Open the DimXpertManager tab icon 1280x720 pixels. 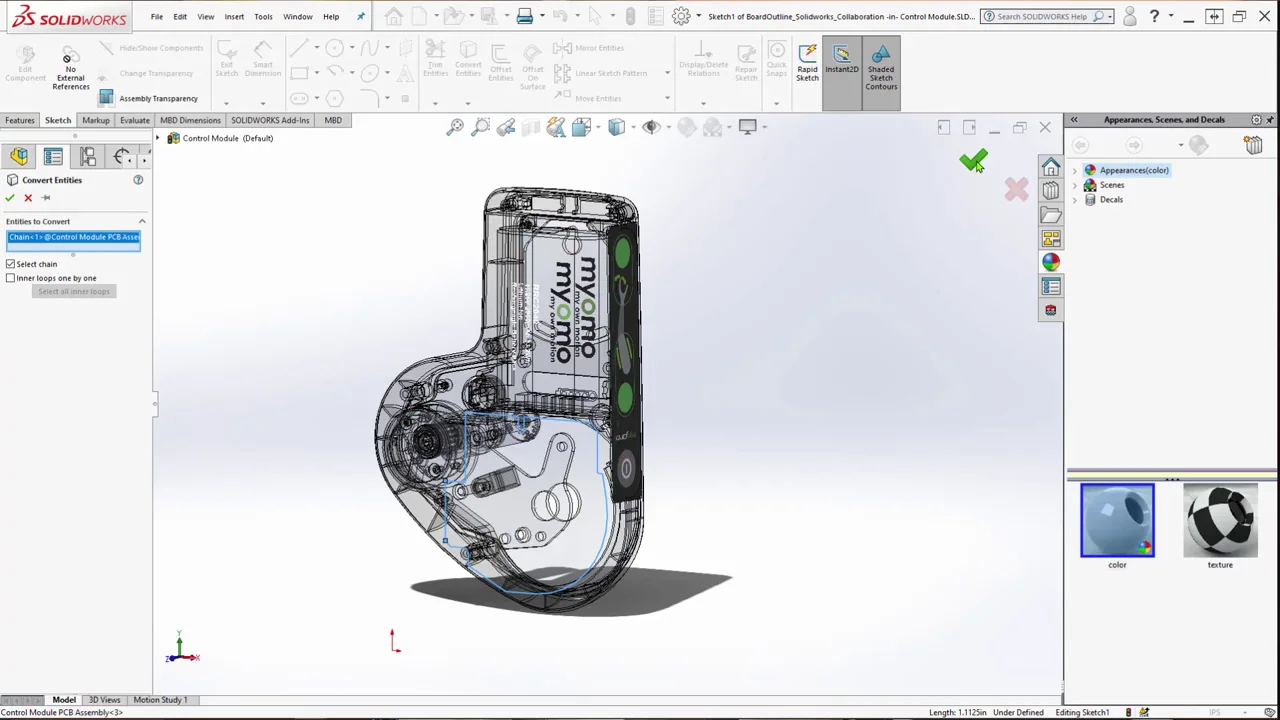pos(122,156)
